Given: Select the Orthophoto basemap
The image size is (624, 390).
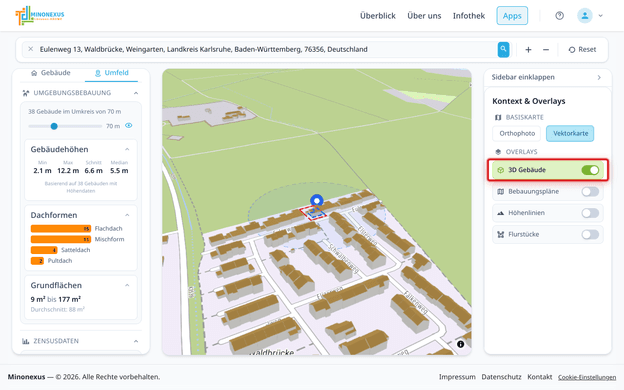Looking at the screenshot, I should coord(517,133).
